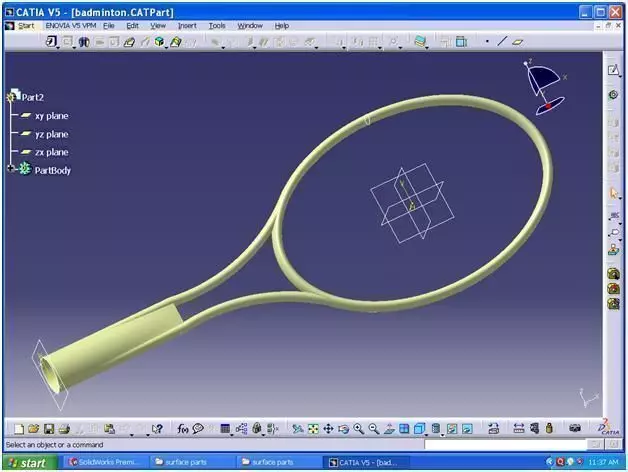Click the yellow pencil solid icon in top toolbar
Image resolution: width=628 pixels, height=472 pixels.
pos(175,42)
